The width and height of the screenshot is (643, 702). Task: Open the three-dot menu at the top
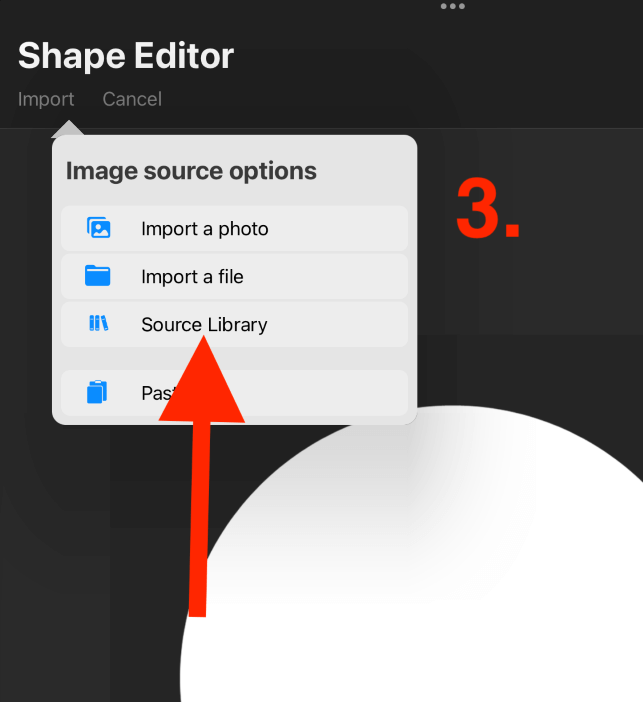click(x=453, y=6)
